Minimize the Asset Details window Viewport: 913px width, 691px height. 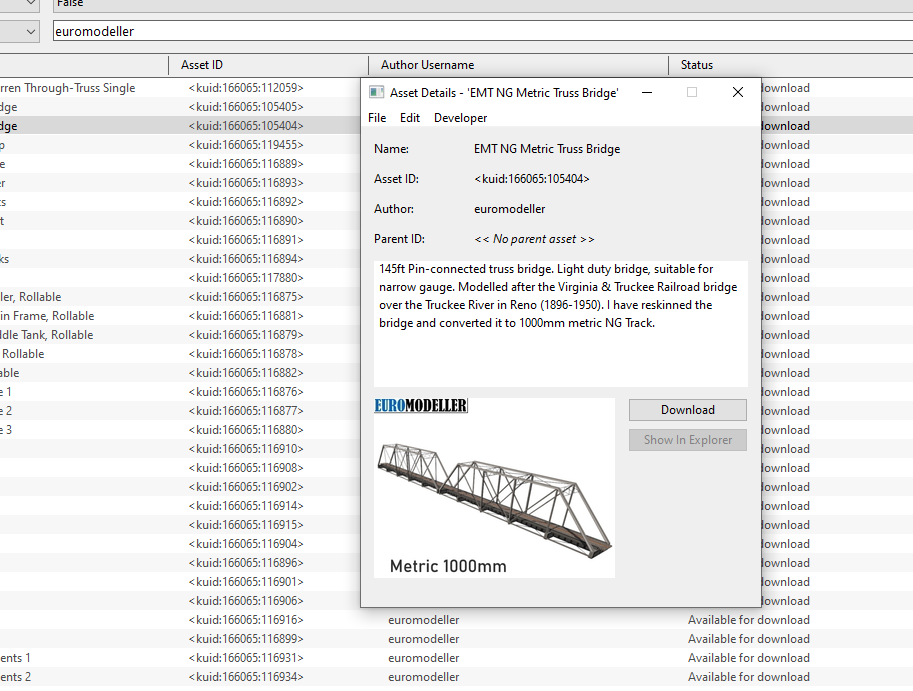pos(646,93)
